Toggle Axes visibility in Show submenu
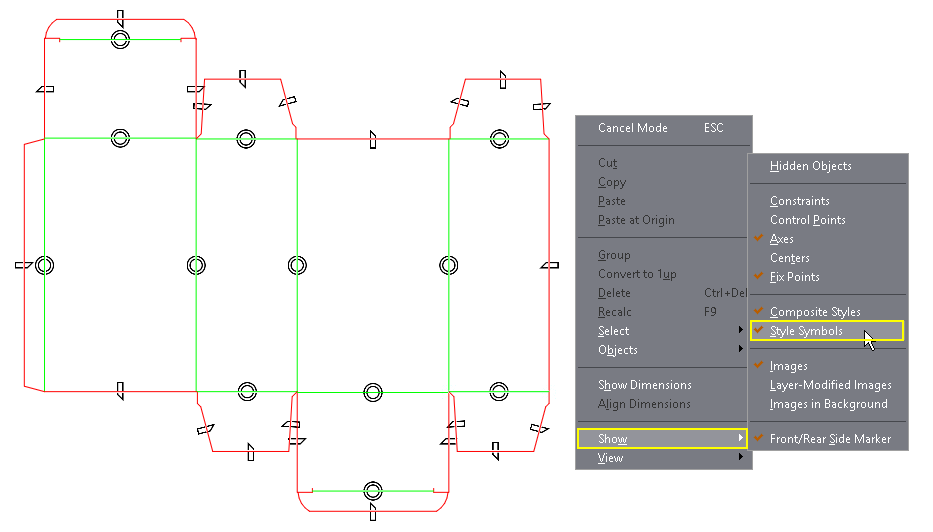Screen dimensions: 933x532 782,239
